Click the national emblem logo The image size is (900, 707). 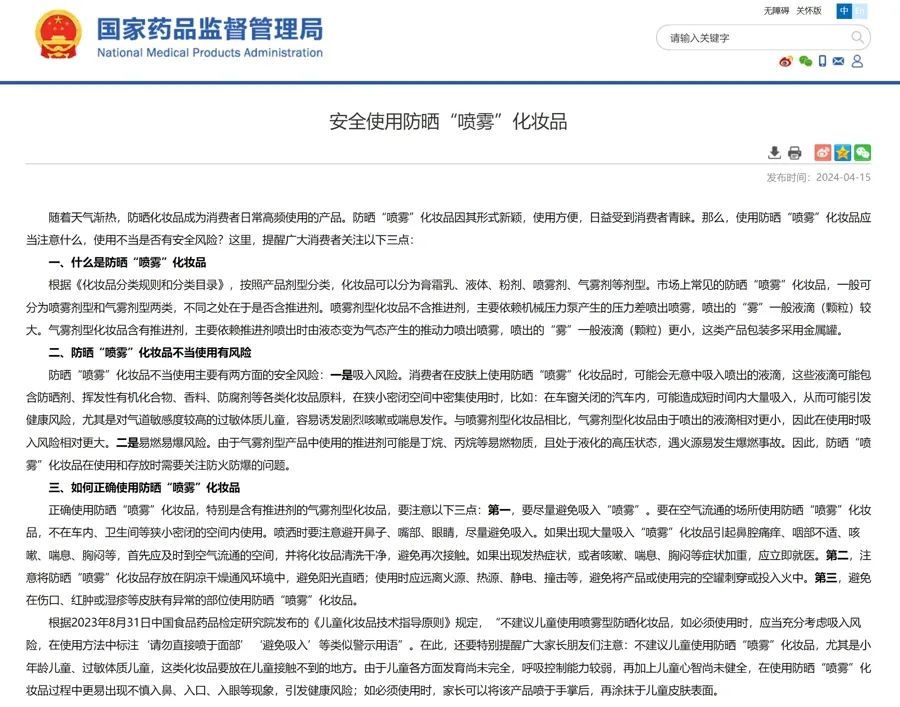click(x=58, y=36)
